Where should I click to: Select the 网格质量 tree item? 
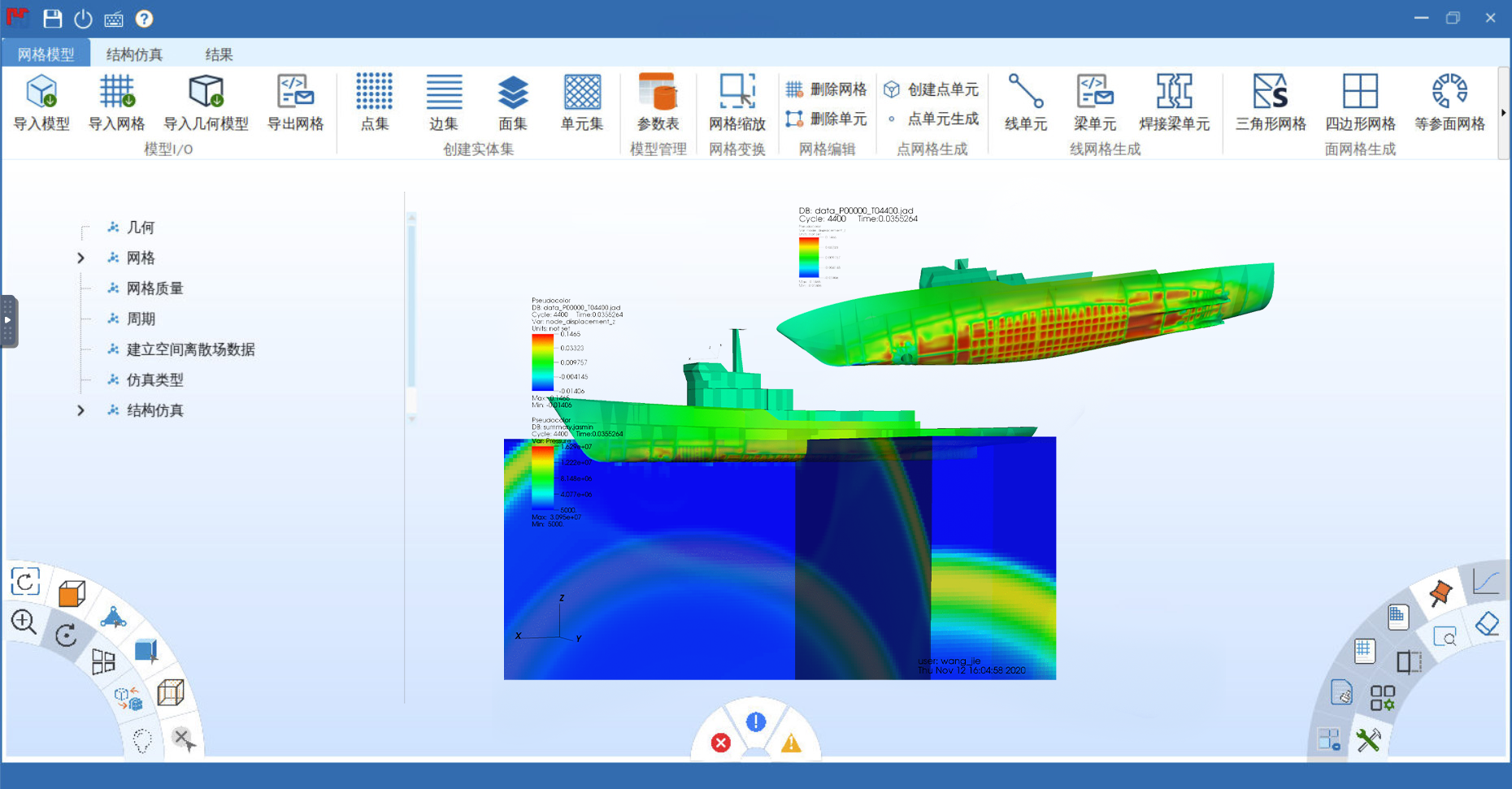click(154, 288)
